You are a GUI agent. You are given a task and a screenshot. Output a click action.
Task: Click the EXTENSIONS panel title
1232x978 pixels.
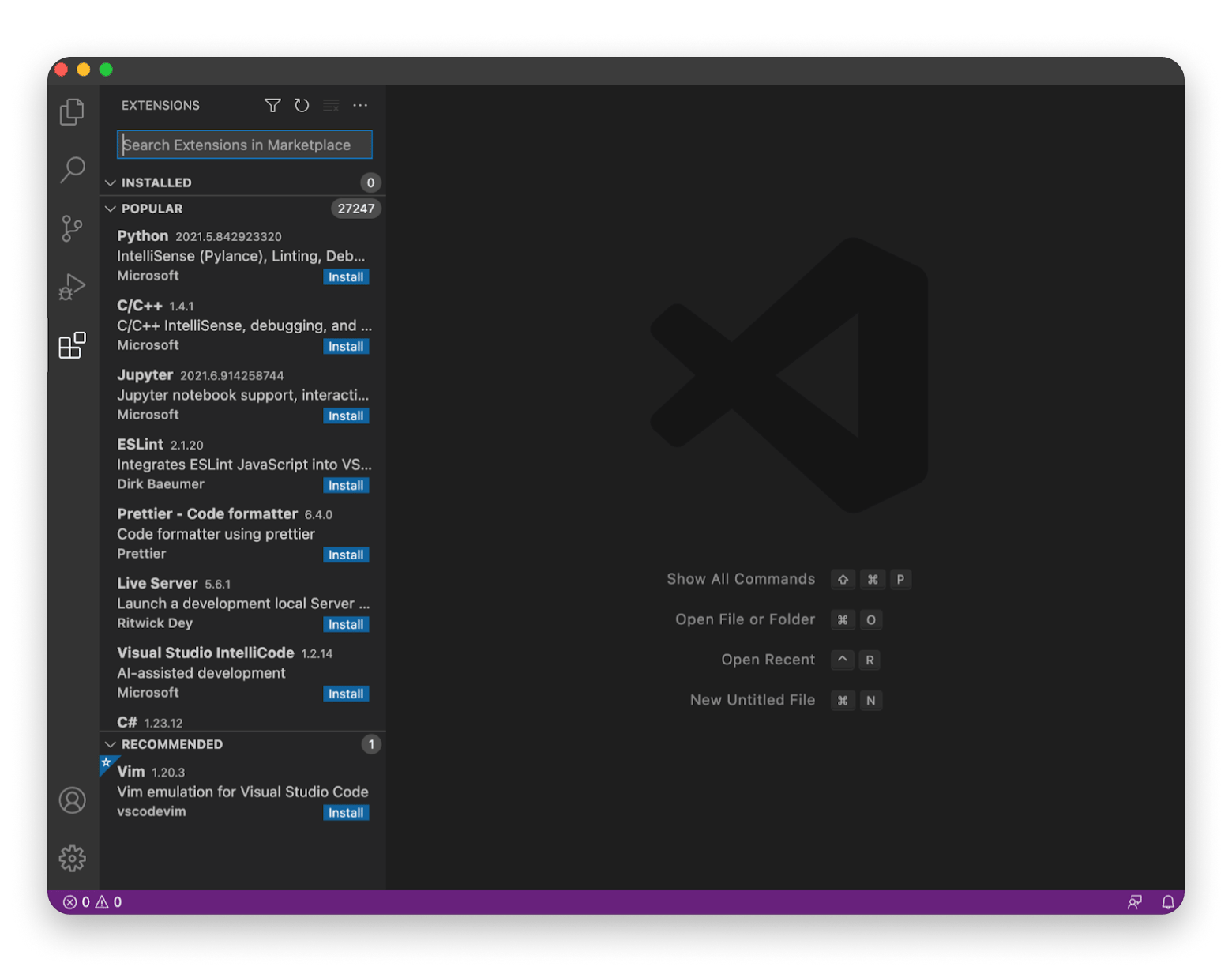160,106
